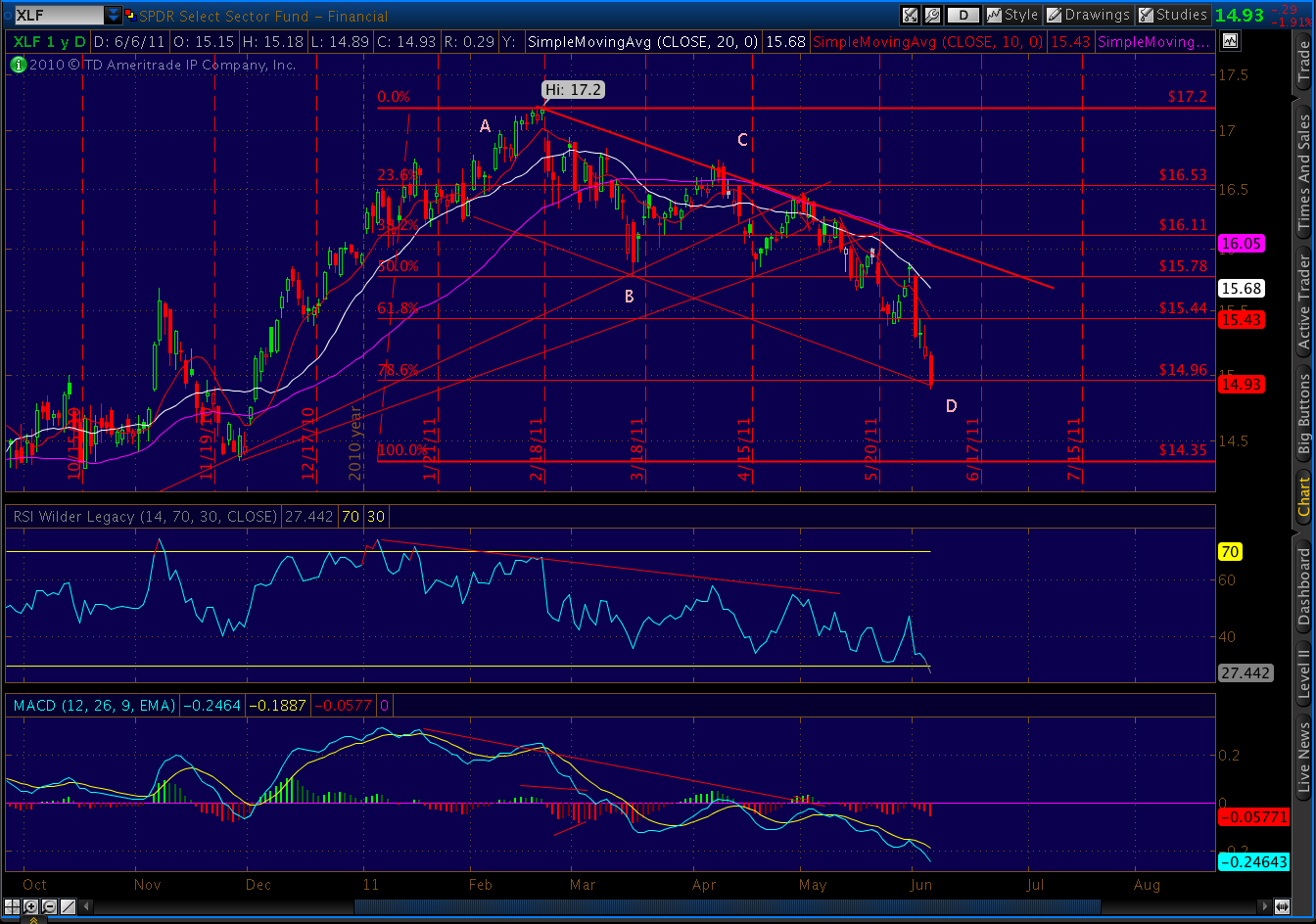Click the red SimpleMovingAvg (CLOSE, 10, 0) label
Viewport: 1316px width, 924px height.
[x=929, y=42]
